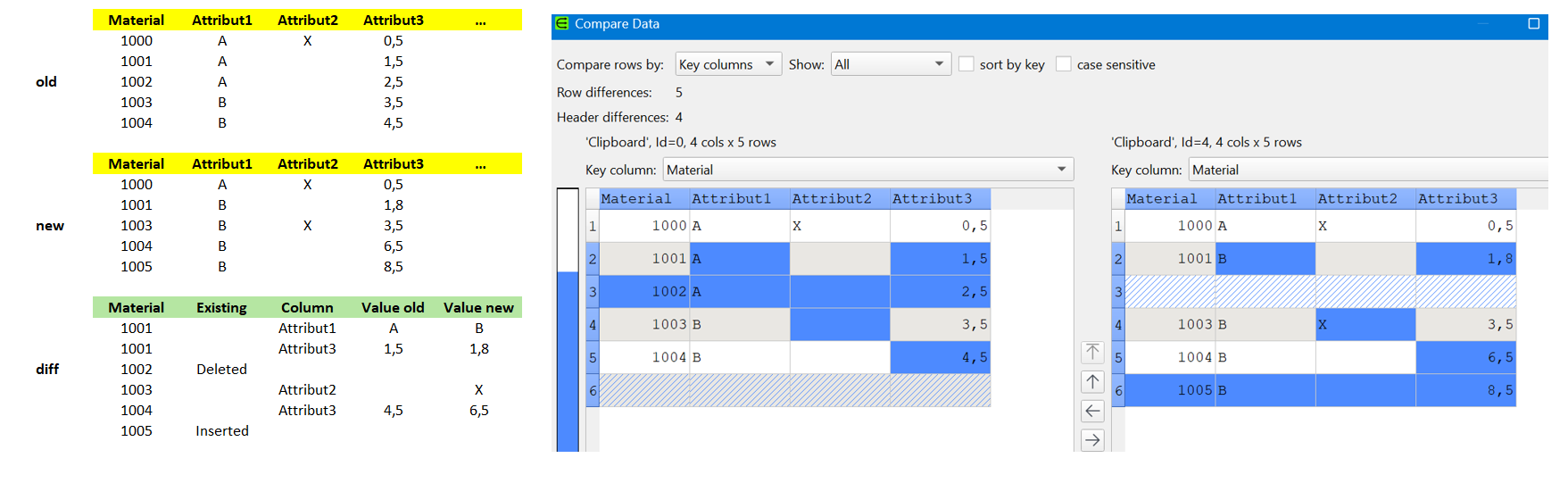Enable the sort by key checkbox
Viewport: 1568px width, 483px height.
[x=966, y=64]
